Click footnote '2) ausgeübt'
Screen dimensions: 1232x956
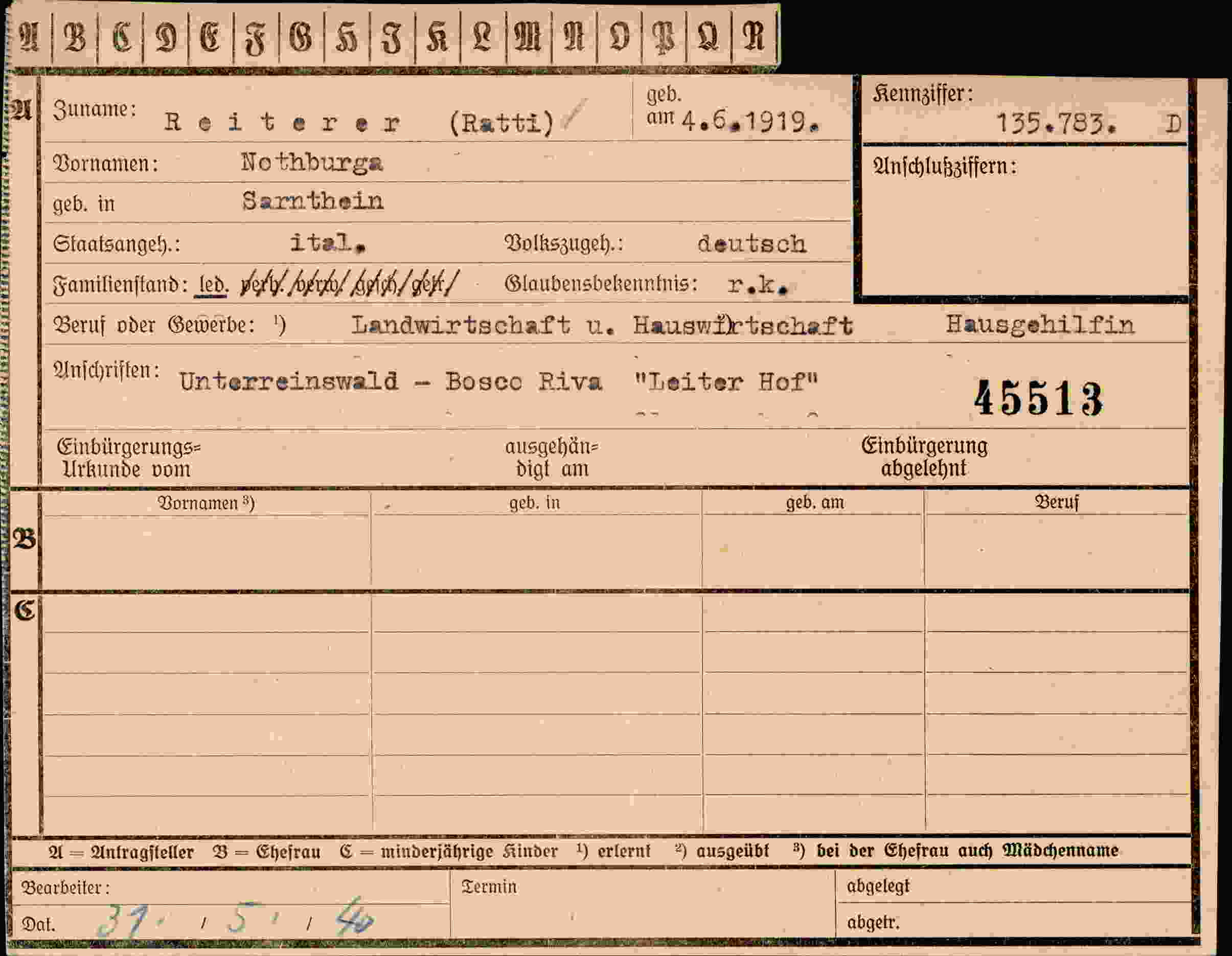pos(722,851)
